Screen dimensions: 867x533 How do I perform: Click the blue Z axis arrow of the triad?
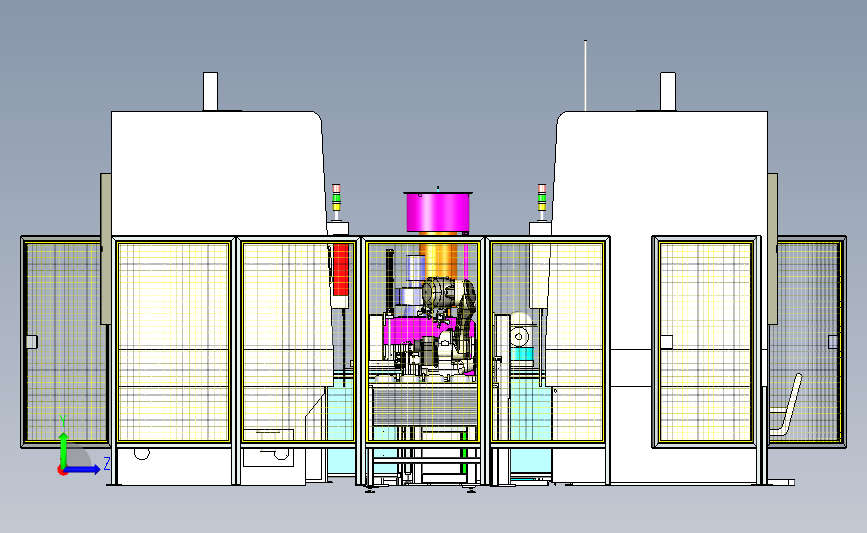(x=83, y=469)
